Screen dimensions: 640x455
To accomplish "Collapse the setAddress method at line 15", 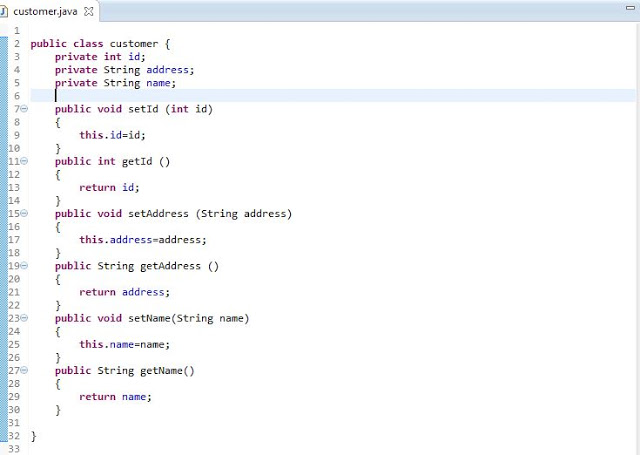I will pyautogui.click(x=24, y=213).
